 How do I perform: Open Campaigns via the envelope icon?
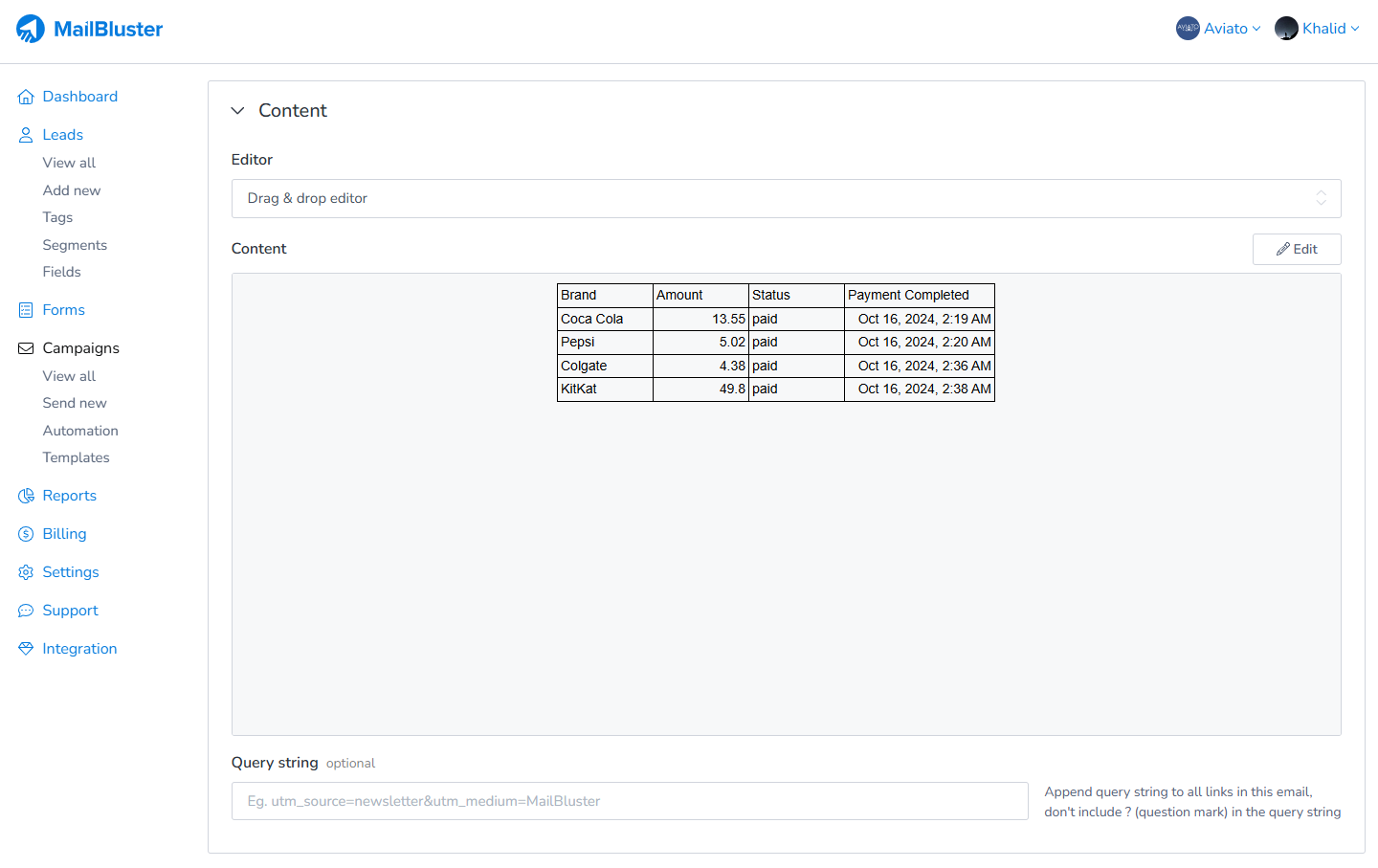pos(25,347)
